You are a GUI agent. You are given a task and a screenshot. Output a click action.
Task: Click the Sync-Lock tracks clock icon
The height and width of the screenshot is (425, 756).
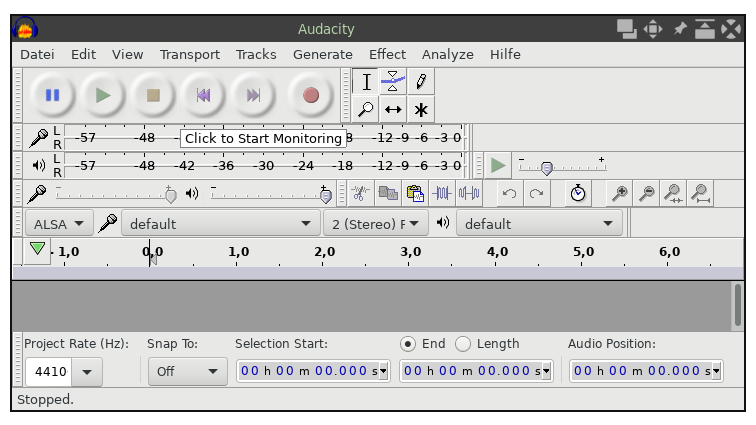[x=578, y=193]
